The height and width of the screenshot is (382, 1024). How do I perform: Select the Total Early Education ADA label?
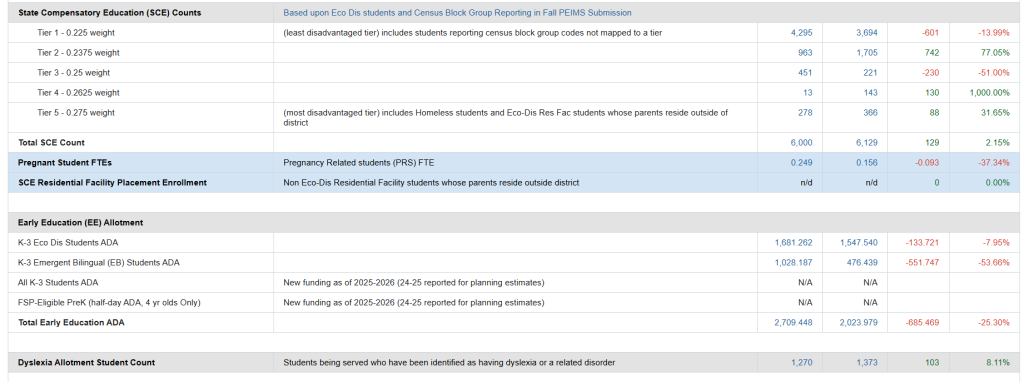click(71, 323)
